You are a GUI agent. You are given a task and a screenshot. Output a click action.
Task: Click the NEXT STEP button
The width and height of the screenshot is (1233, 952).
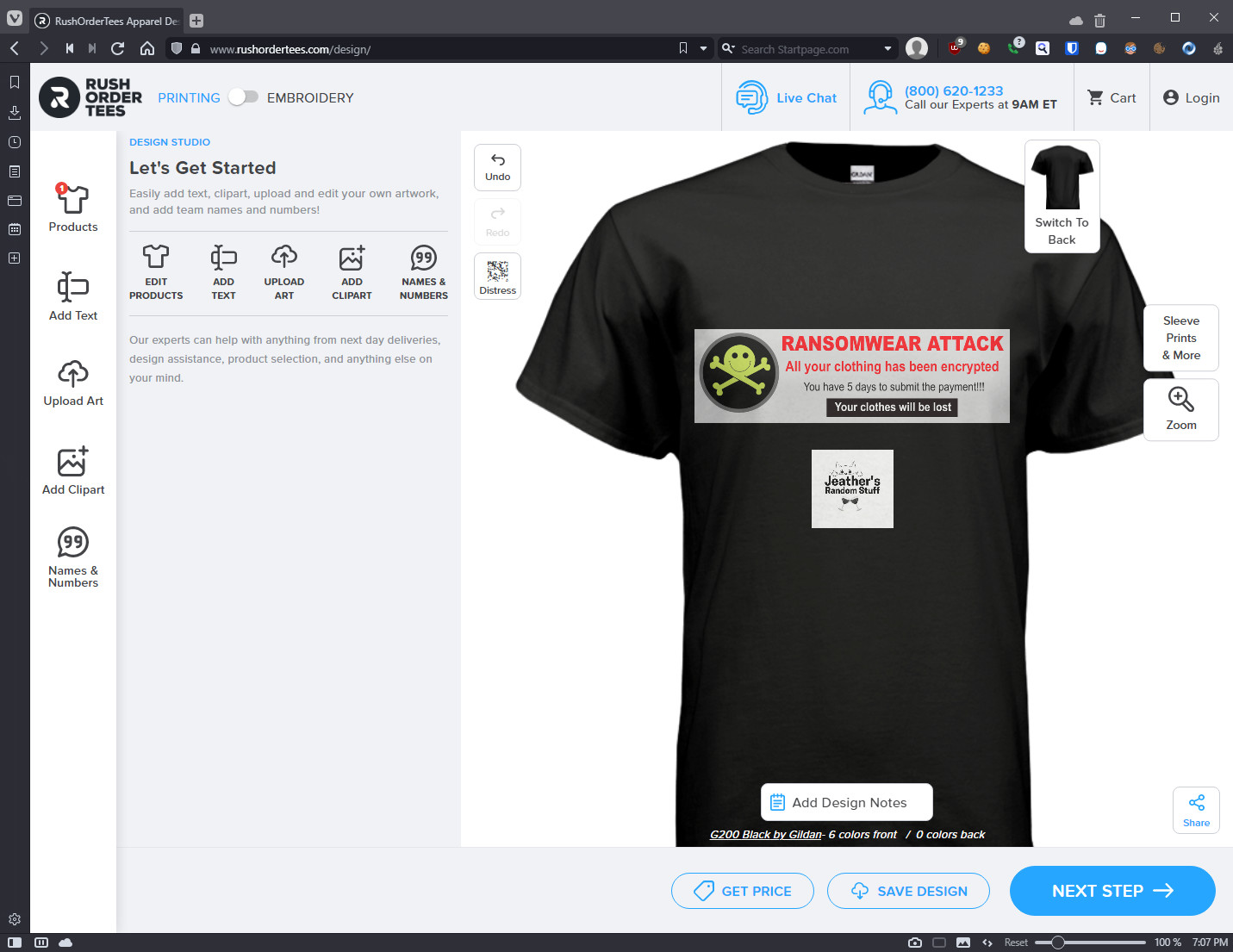click(x=1112, y=891)
